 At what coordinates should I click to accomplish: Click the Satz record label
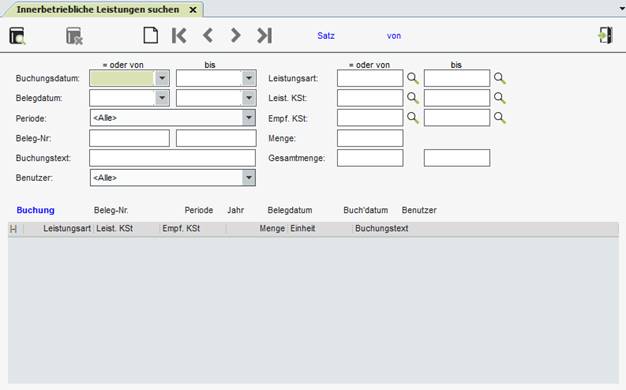(326, 36)
